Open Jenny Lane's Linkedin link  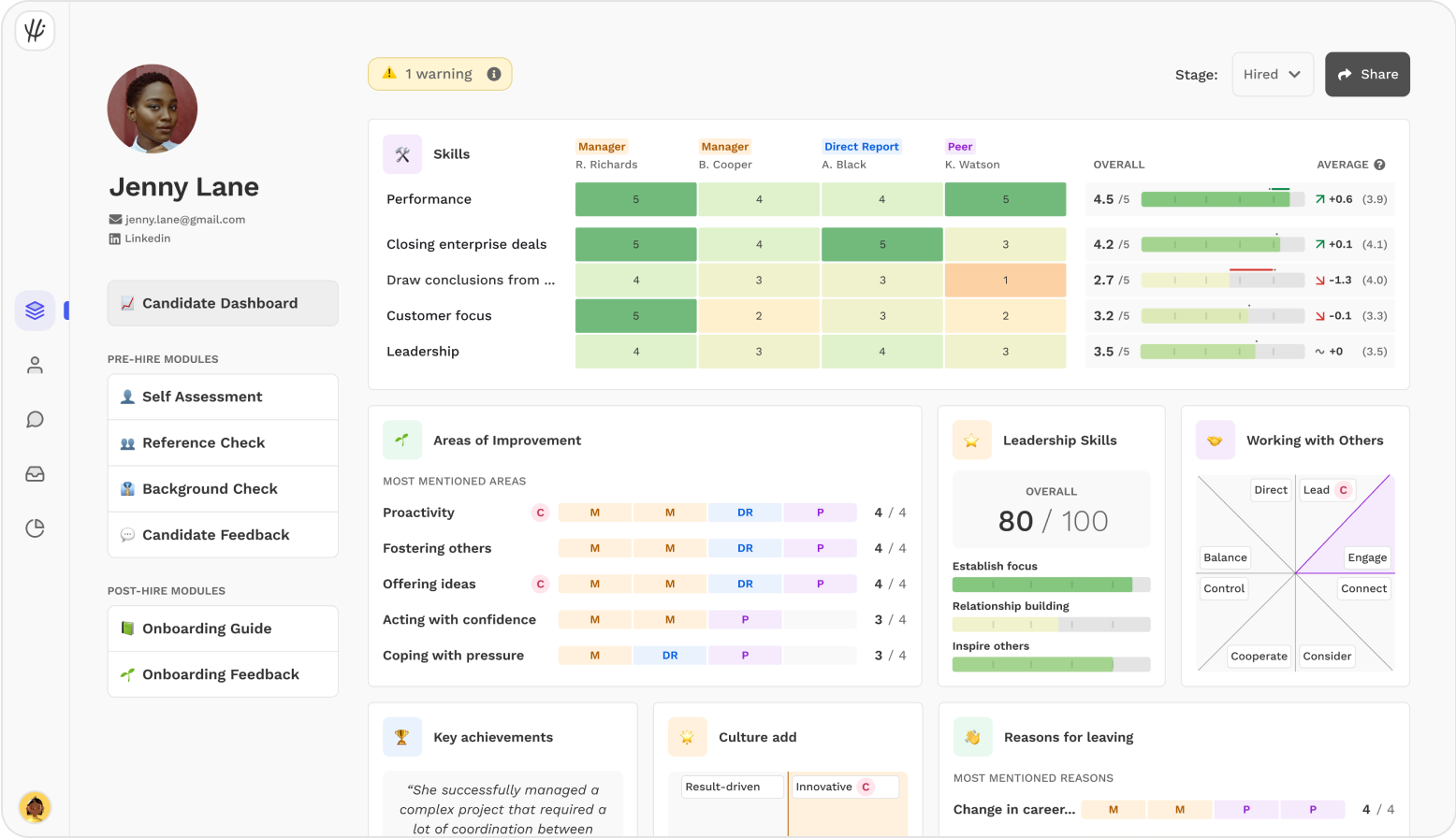[x=139, y=238]
